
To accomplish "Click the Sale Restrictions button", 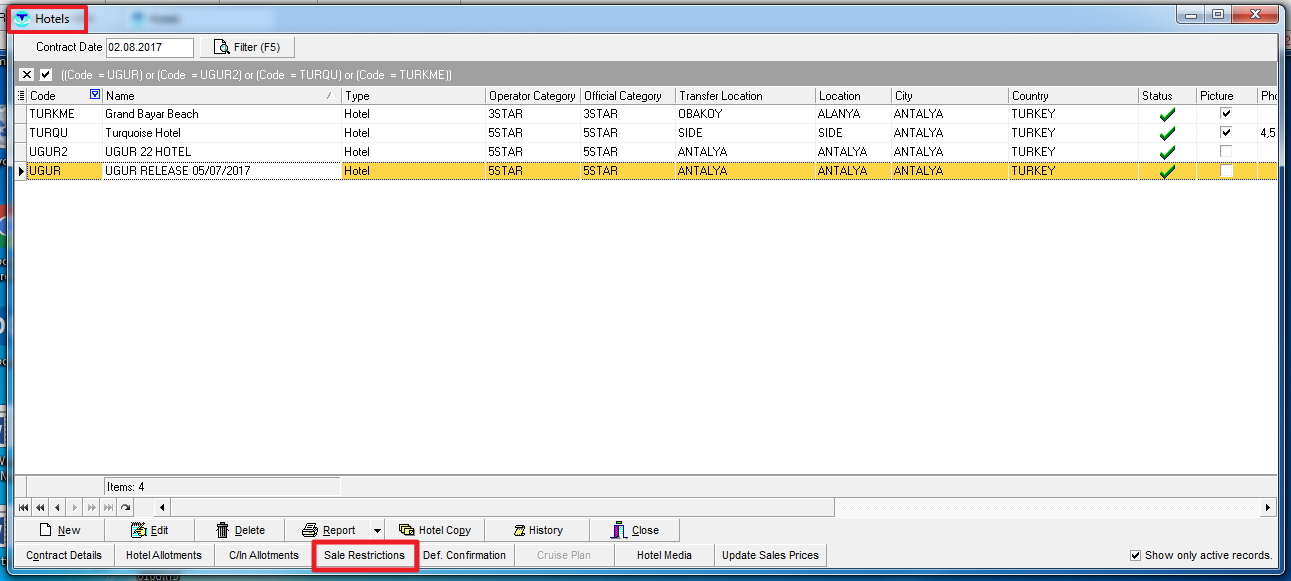I will pyautogui.click(x=364, y=555).
